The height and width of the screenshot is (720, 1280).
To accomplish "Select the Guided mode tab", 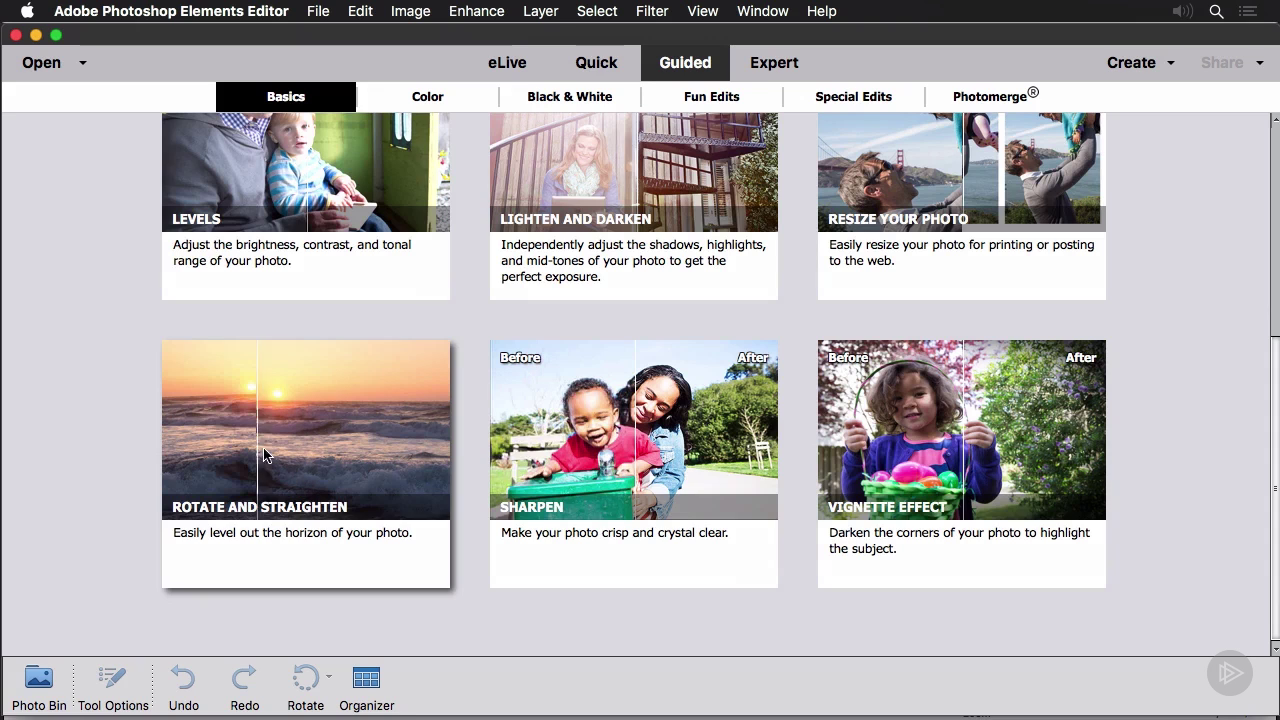I will point(685,62).
